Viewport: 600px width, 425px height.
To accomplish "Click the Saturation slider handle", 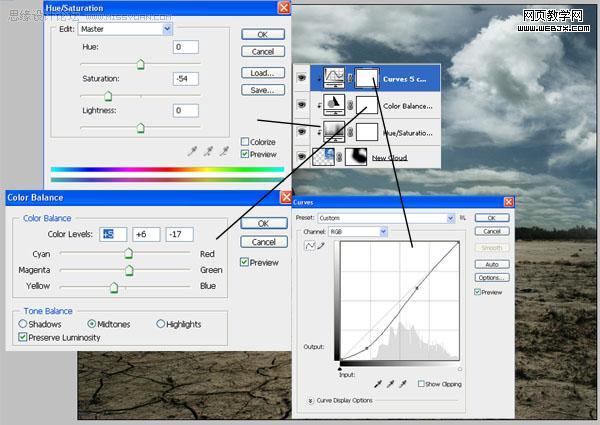I will [108, 96].
